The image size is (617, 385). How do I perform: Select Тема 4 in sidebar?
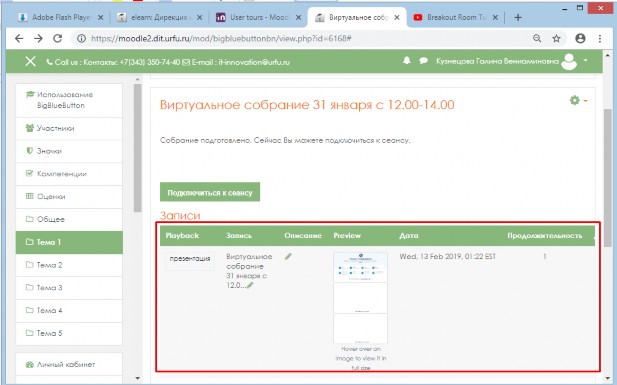click(x=69, y=311)
